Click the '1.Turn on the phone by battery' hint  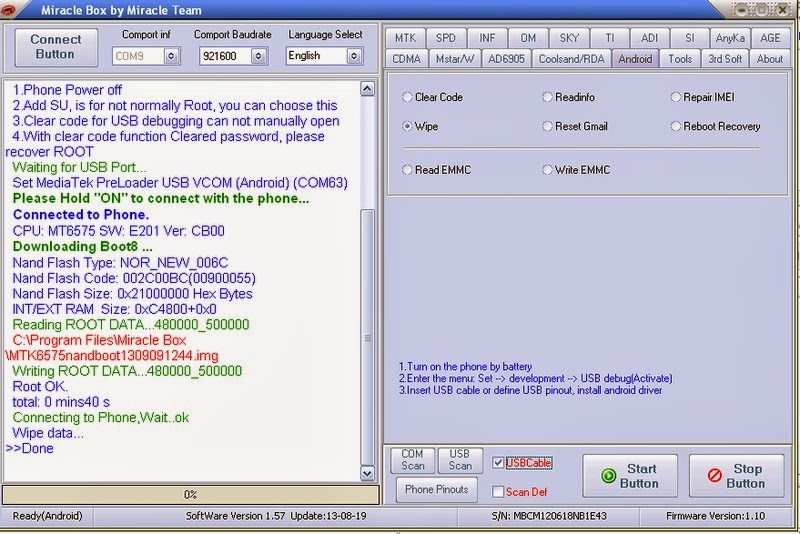[465, 367]
